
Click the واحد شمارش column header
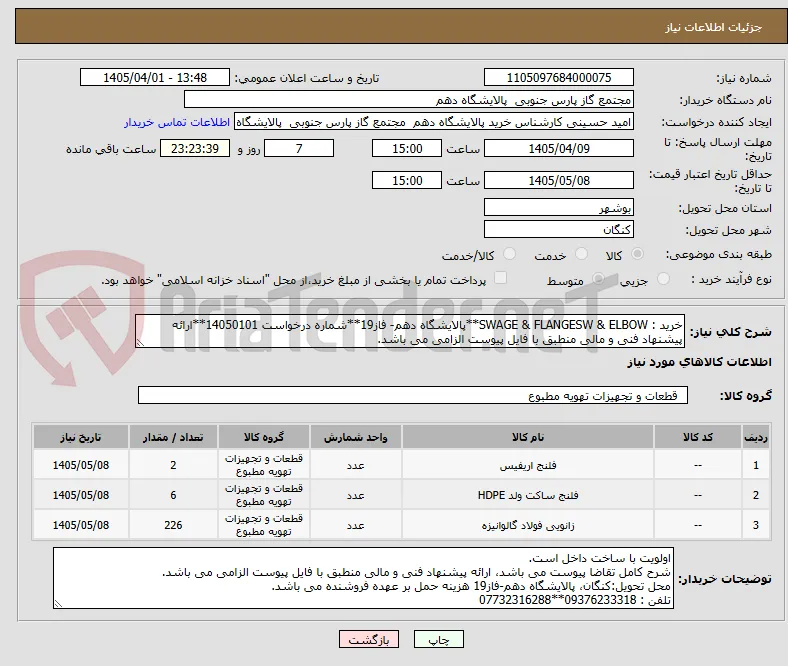click(355, 437)
